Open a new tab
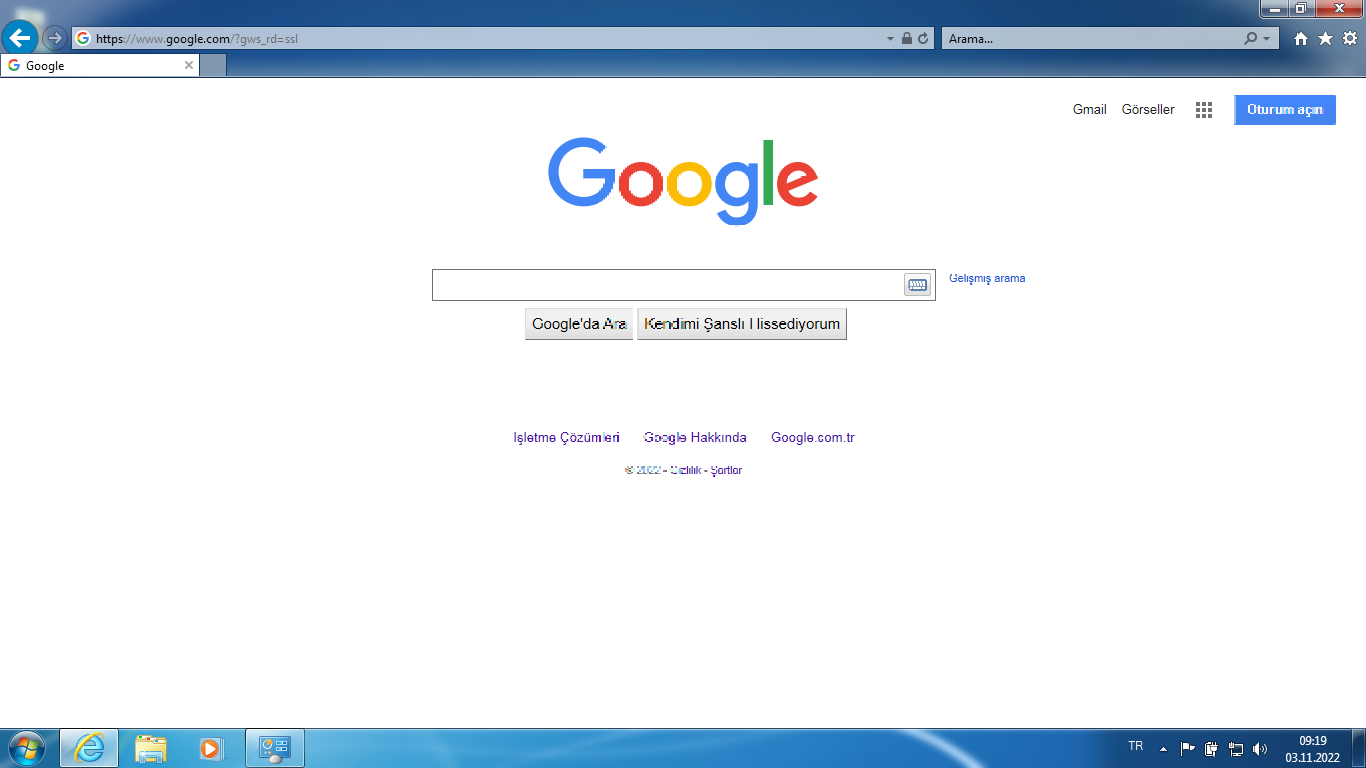Image resolution: width=1366 pixels, height=768 pixels. pos(213,66)
